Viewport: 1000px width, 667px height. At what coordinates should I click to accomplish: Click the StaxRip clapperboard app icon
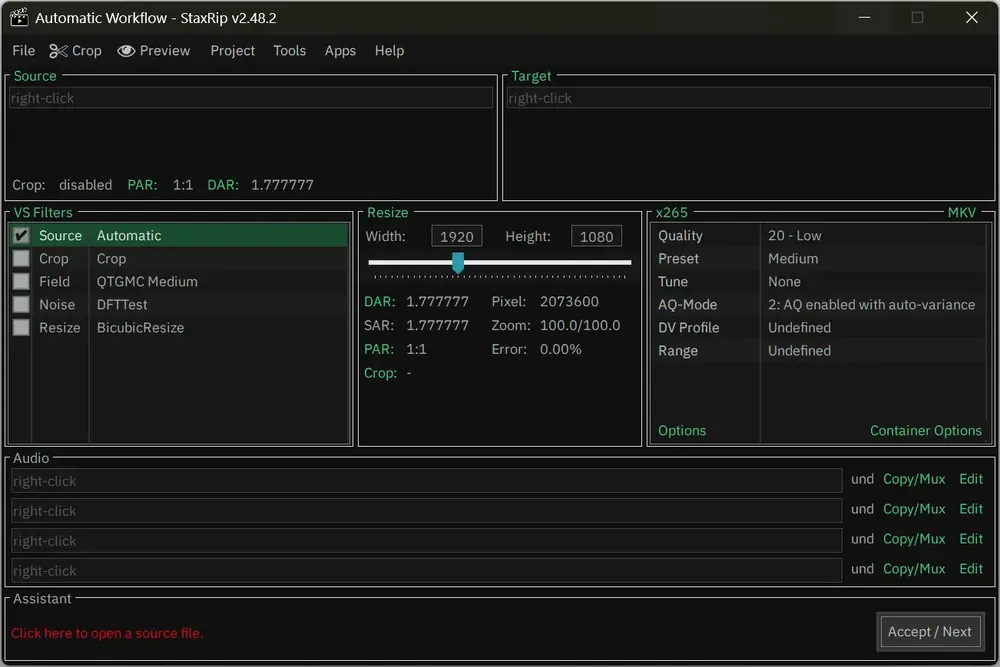[19, 17]
